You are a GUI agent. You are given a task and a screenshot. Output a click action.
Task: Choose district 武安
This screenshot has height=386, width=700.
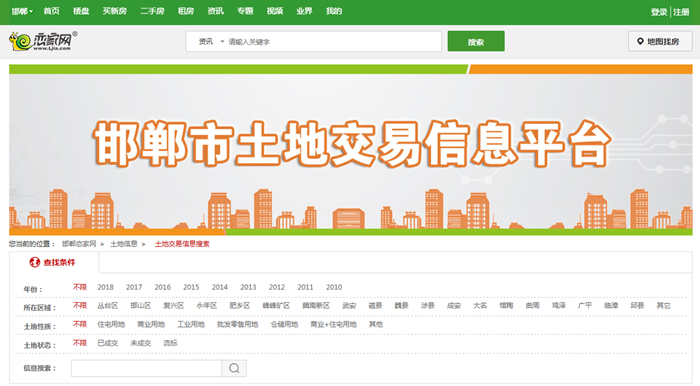[x=349, y=306]
